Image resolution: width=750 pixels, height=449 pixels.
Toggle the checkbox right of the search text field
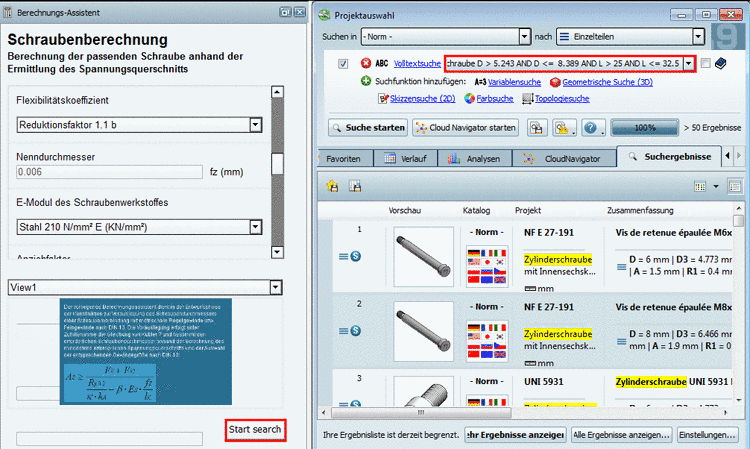point(705,63)
